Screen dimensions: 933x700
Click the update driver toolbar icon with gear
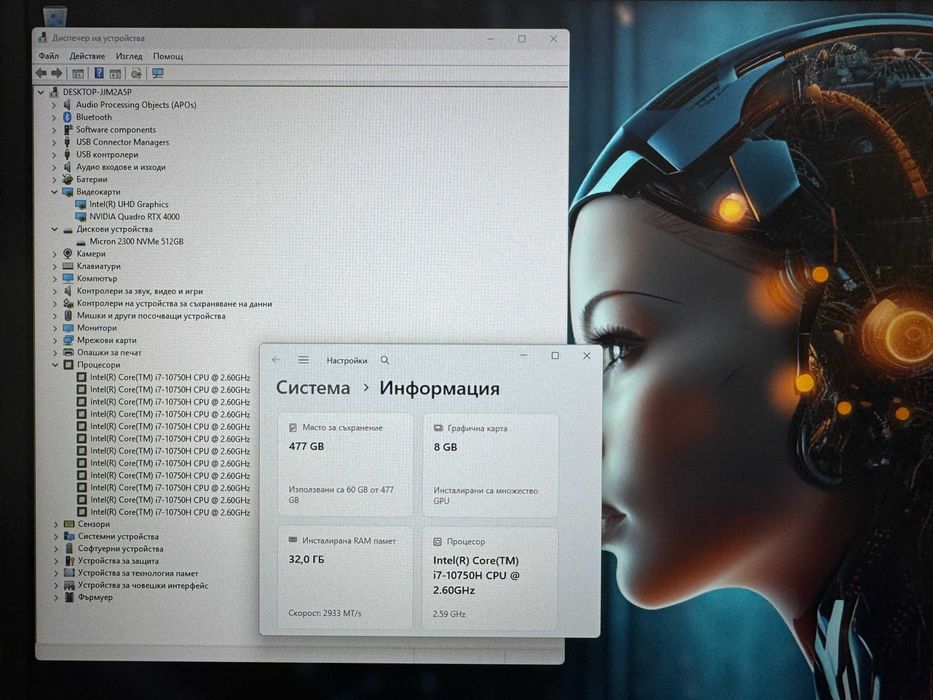pyautogui.click(x=136, y=73)
